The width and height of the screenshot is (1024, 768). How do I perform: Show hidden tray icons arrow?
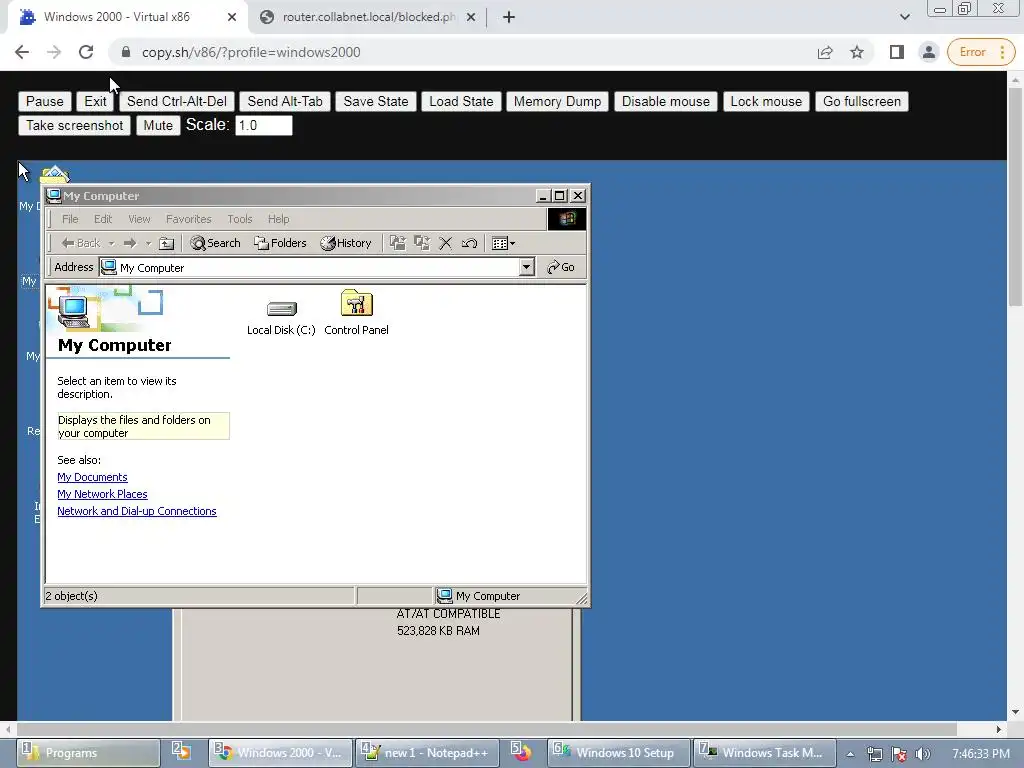tap(850, 754)
